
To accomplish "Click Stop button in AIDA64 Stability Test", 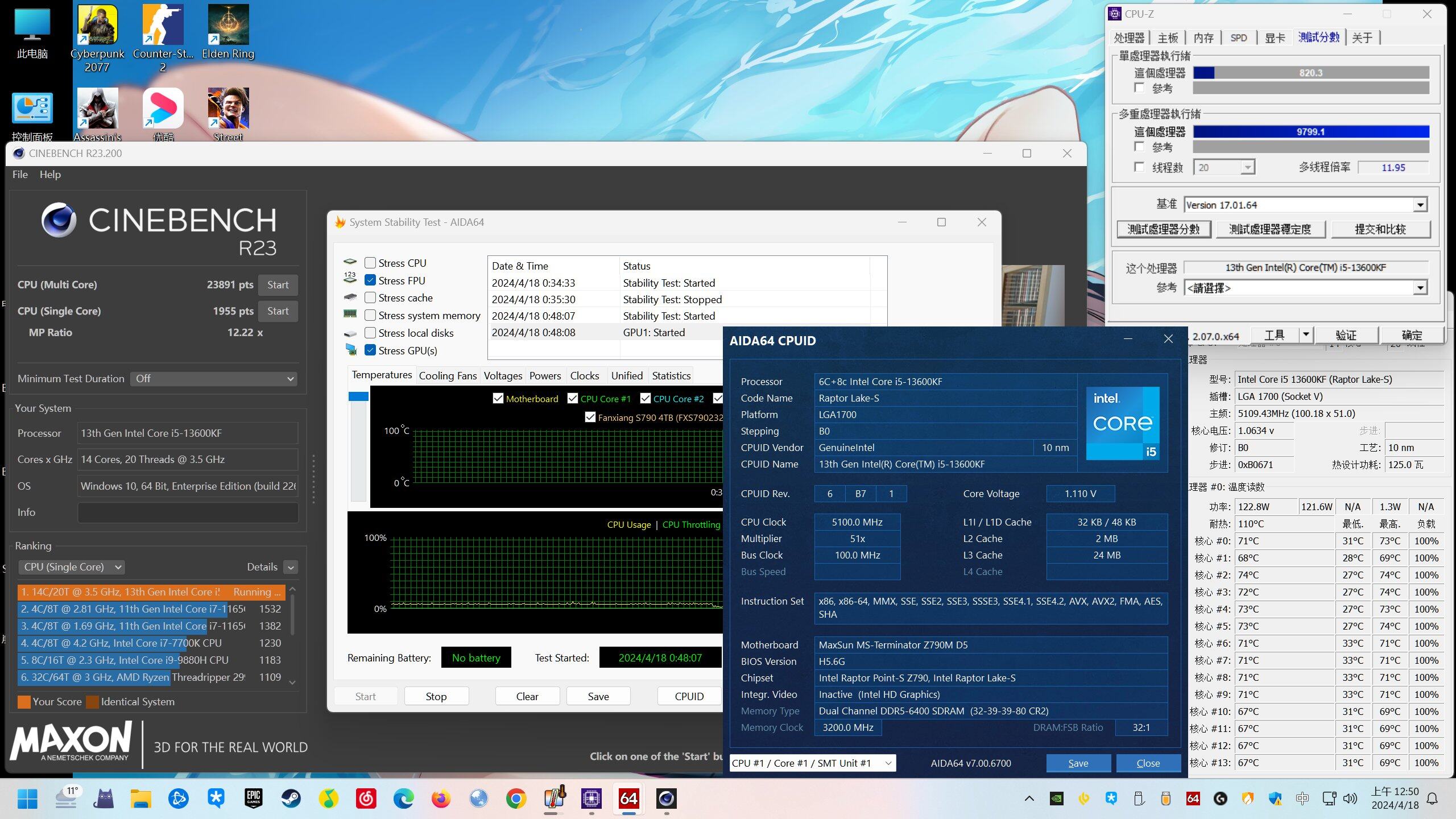I will coord(436,696).
